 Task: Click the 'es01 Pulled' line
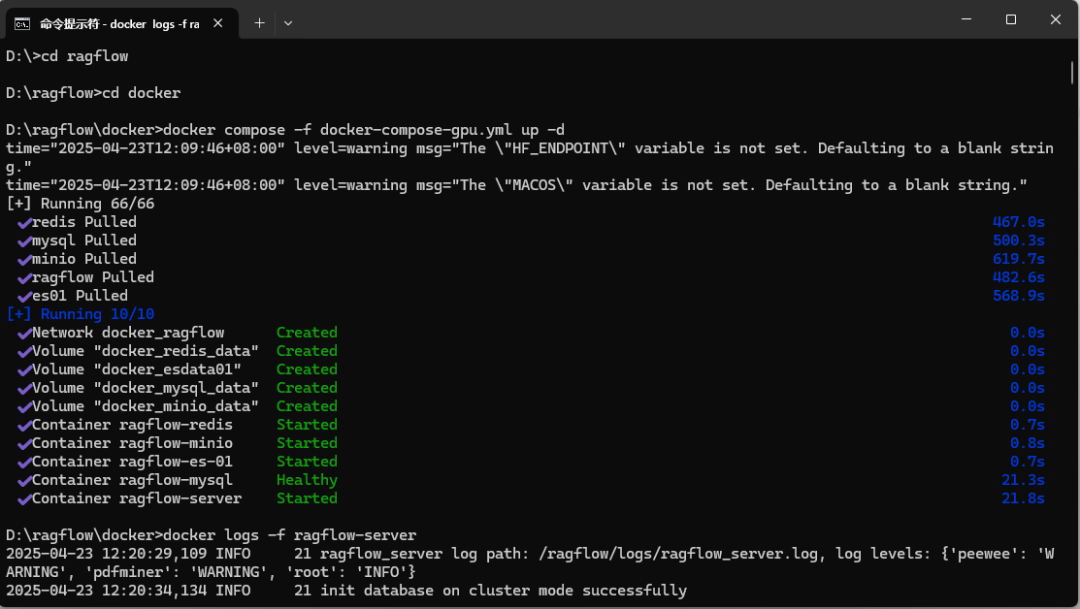tap(73, 296)
